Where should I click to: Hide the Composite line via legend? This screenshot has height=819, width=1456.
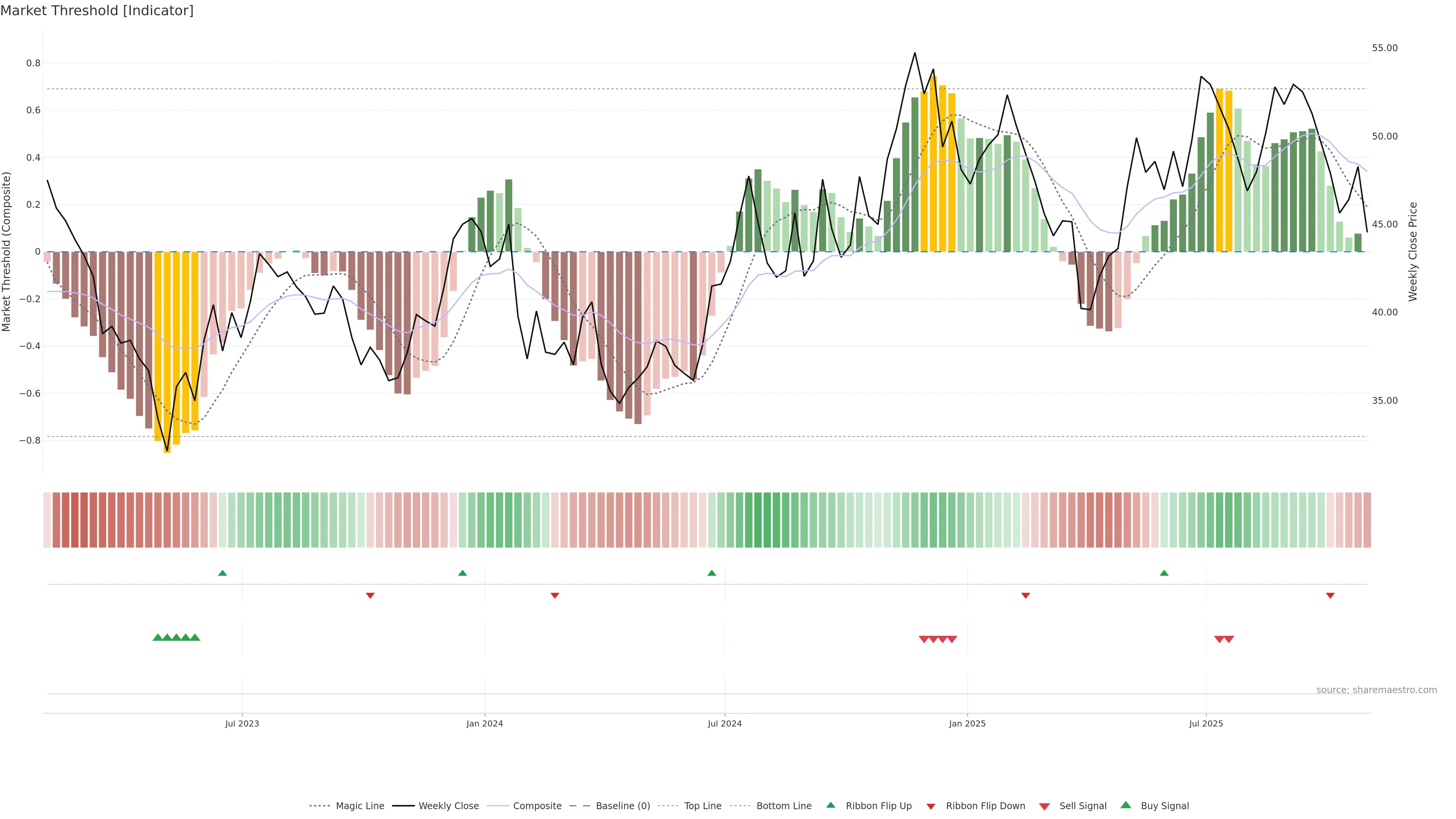537,806
